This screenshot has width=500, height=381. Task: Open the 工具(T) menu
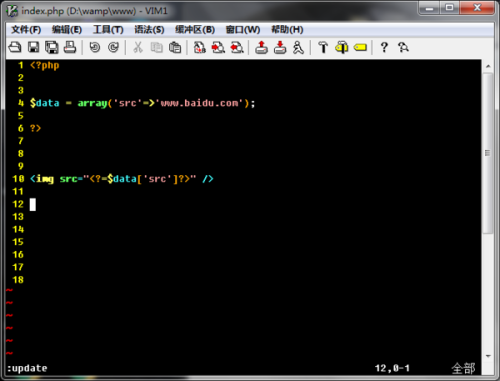point(108,30)
